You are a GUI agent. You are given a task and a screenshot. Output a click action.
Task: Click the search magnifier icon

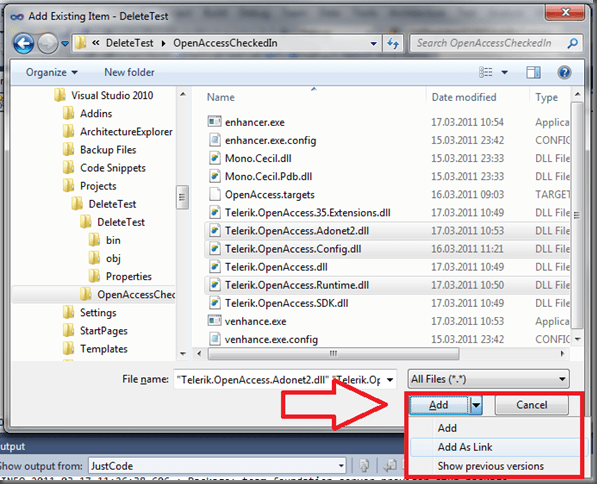(x=572, y=43)
